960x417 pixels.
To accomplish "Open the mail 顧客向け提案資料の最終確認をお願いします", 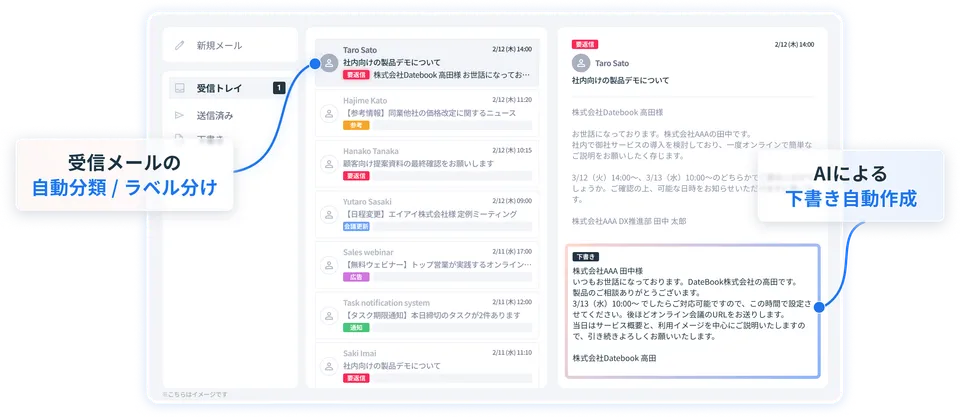I will click(x=427, y=163).
